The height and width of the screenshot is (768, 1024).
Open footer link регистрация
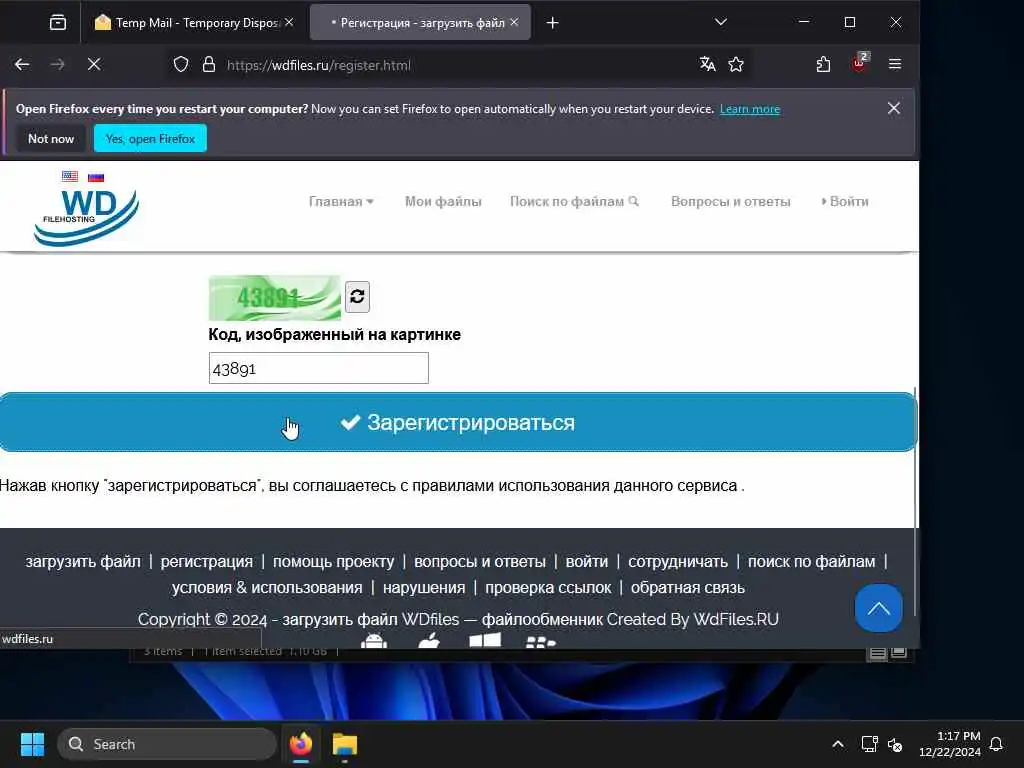[206, 562]
